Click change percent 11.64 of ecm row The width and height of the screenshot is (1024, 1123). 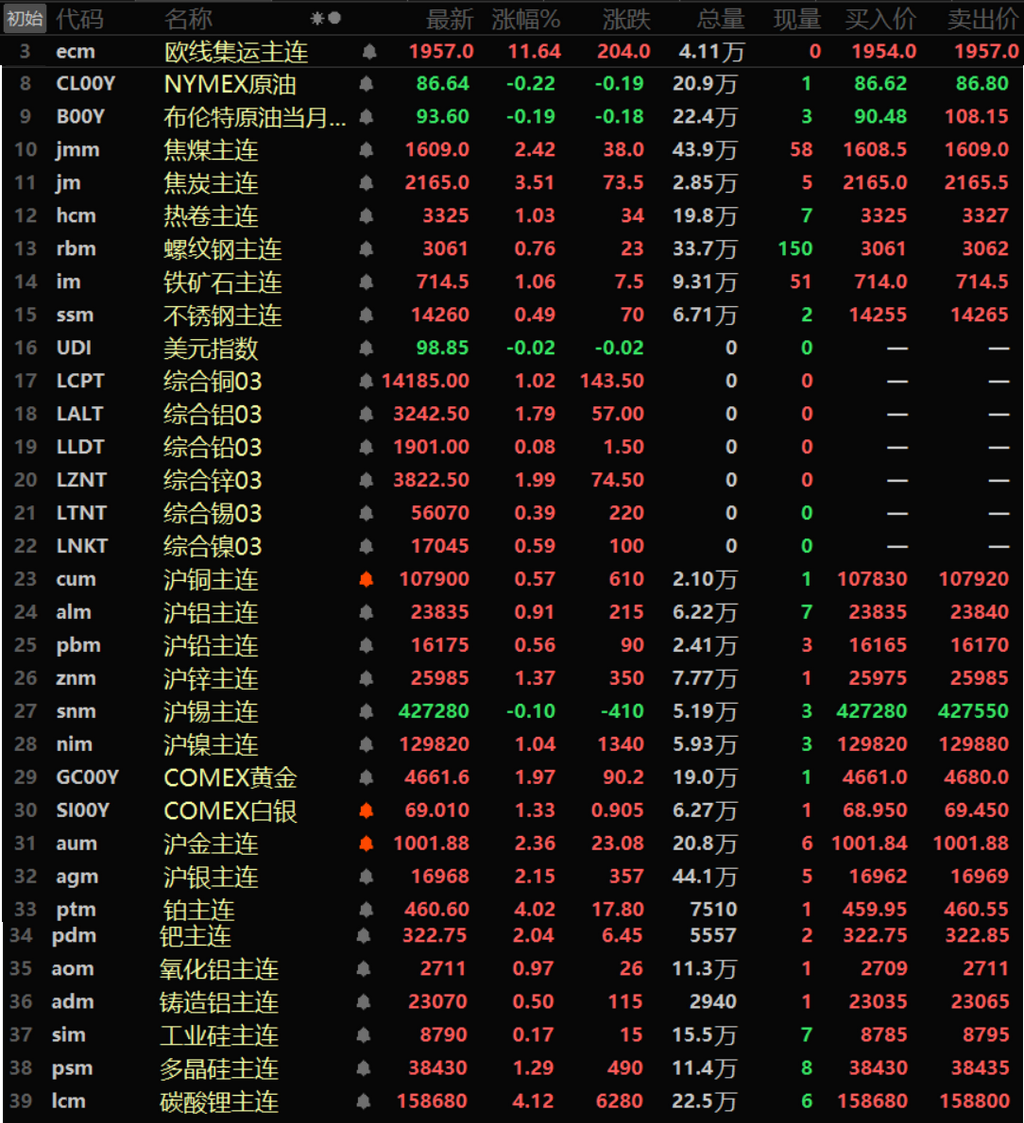[x=534, y=52]
